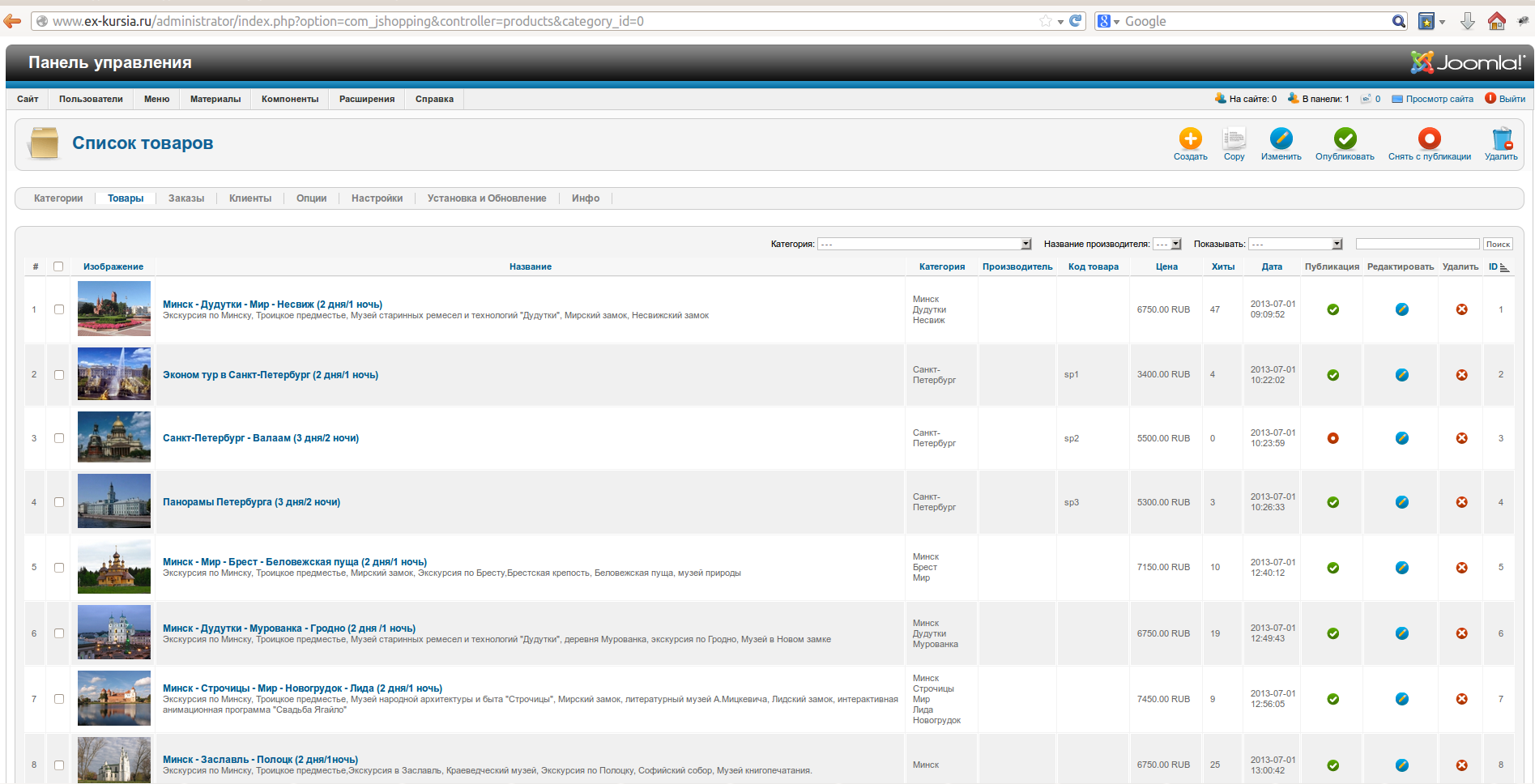Click edit icon for Минск - Дудутки - Мир - Несвиж

(1401, 309)
